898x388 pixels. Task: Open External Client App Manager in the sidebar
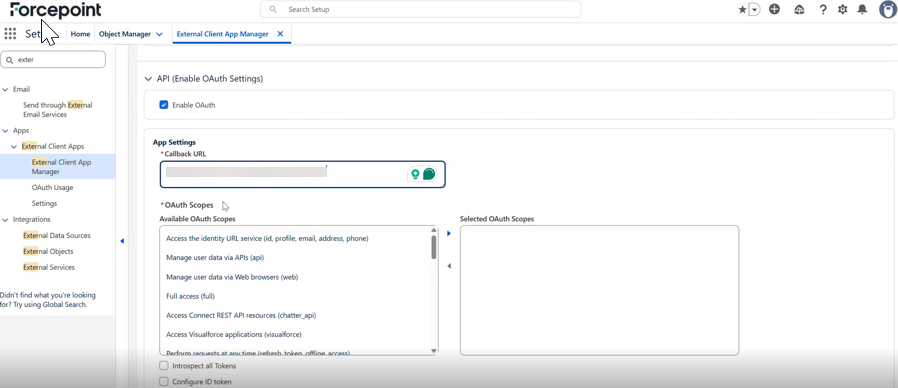(x=61, y=167)
